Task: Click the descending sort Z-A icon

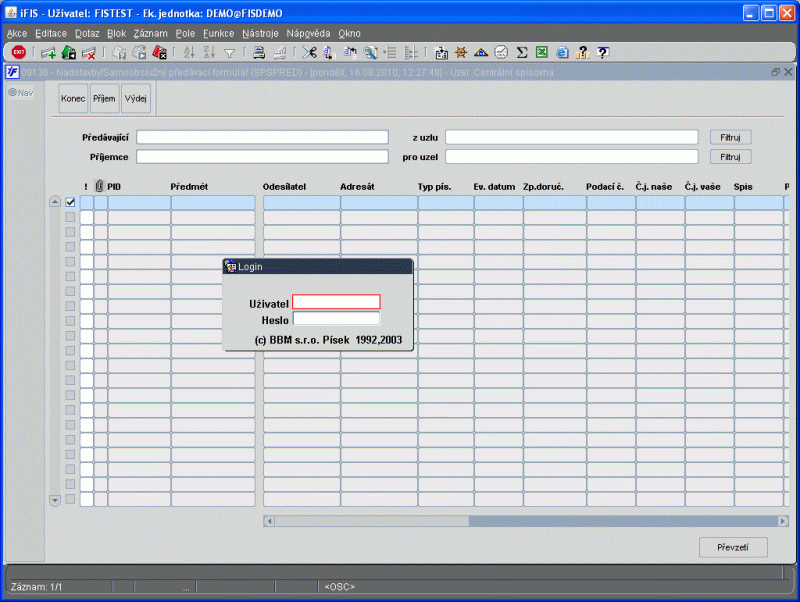Action: click(209, 52)
